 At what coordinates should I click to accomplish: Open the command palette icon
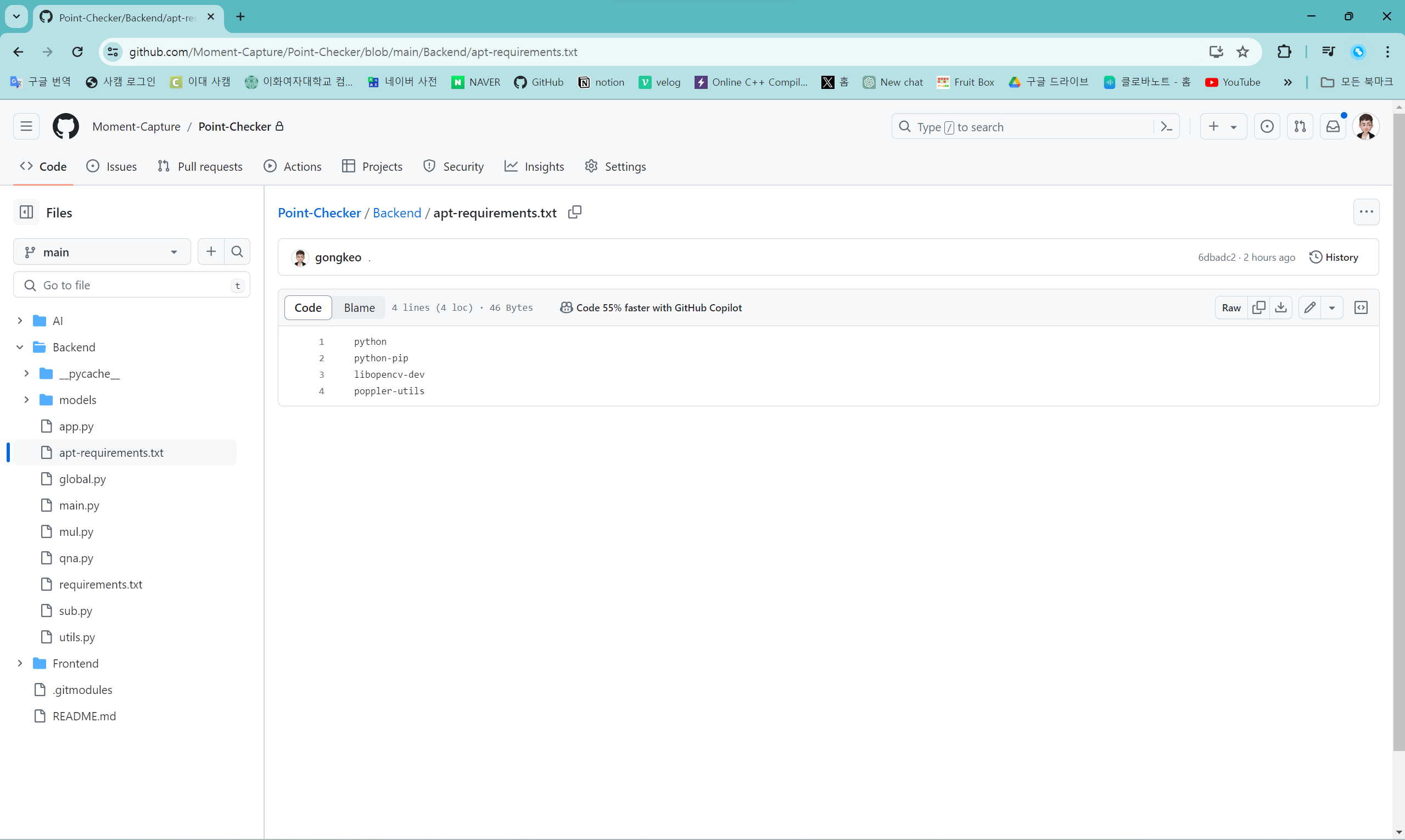(x=1167, y=127)
